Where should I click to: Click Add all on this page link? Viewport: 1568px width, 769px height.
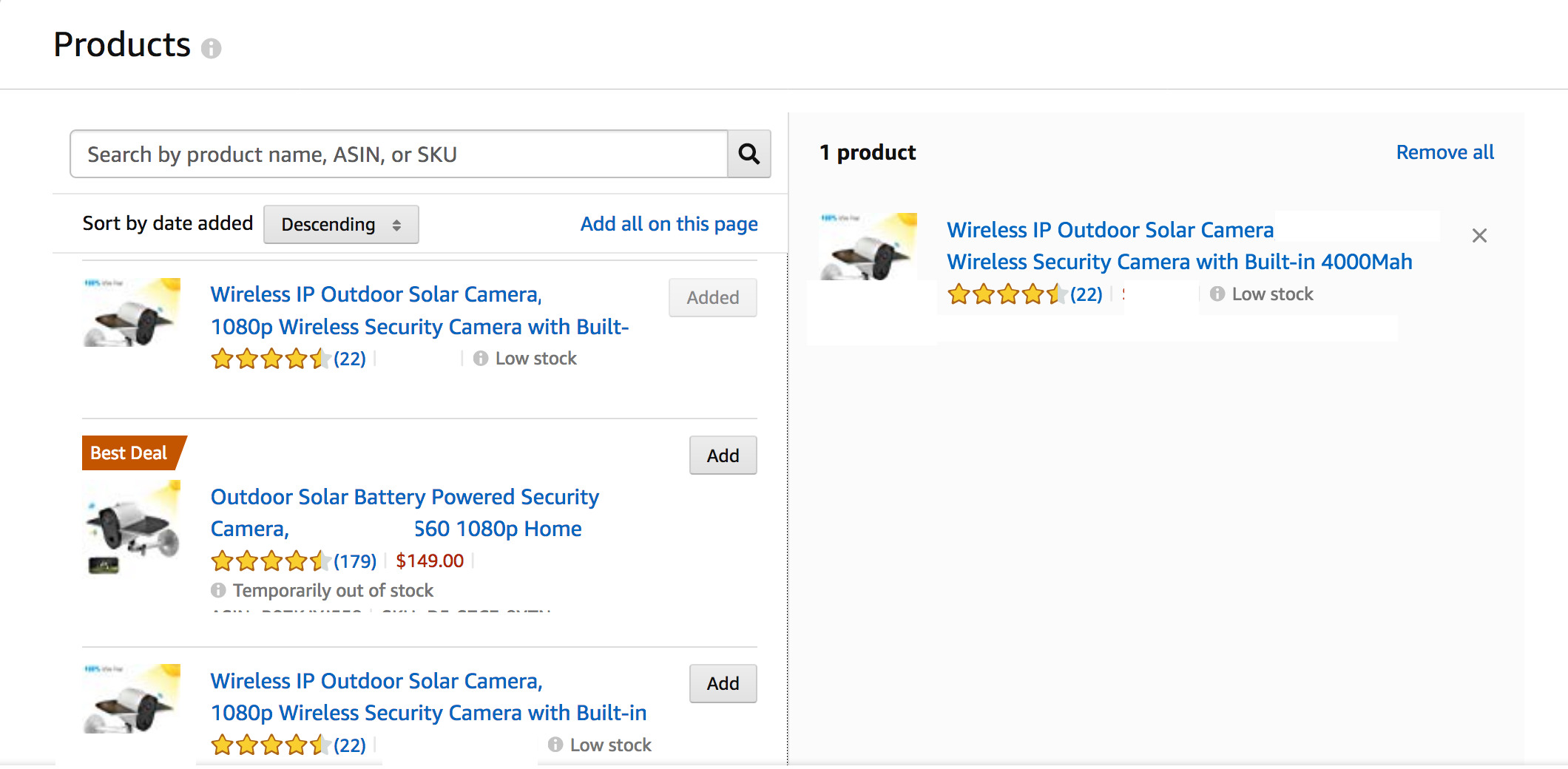click(x=669, y=223)
